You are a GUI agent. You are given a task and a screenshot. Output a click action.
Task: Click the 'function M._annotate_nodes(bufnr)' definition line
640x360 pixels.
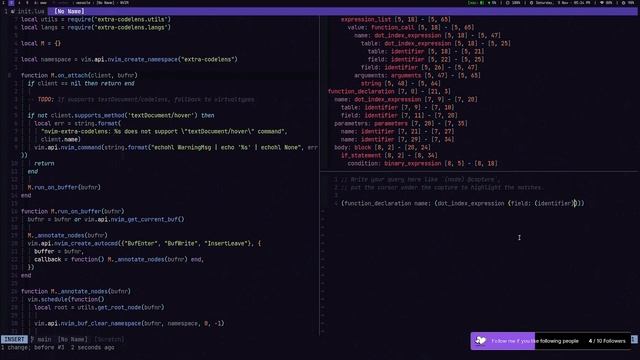(76, 291)
